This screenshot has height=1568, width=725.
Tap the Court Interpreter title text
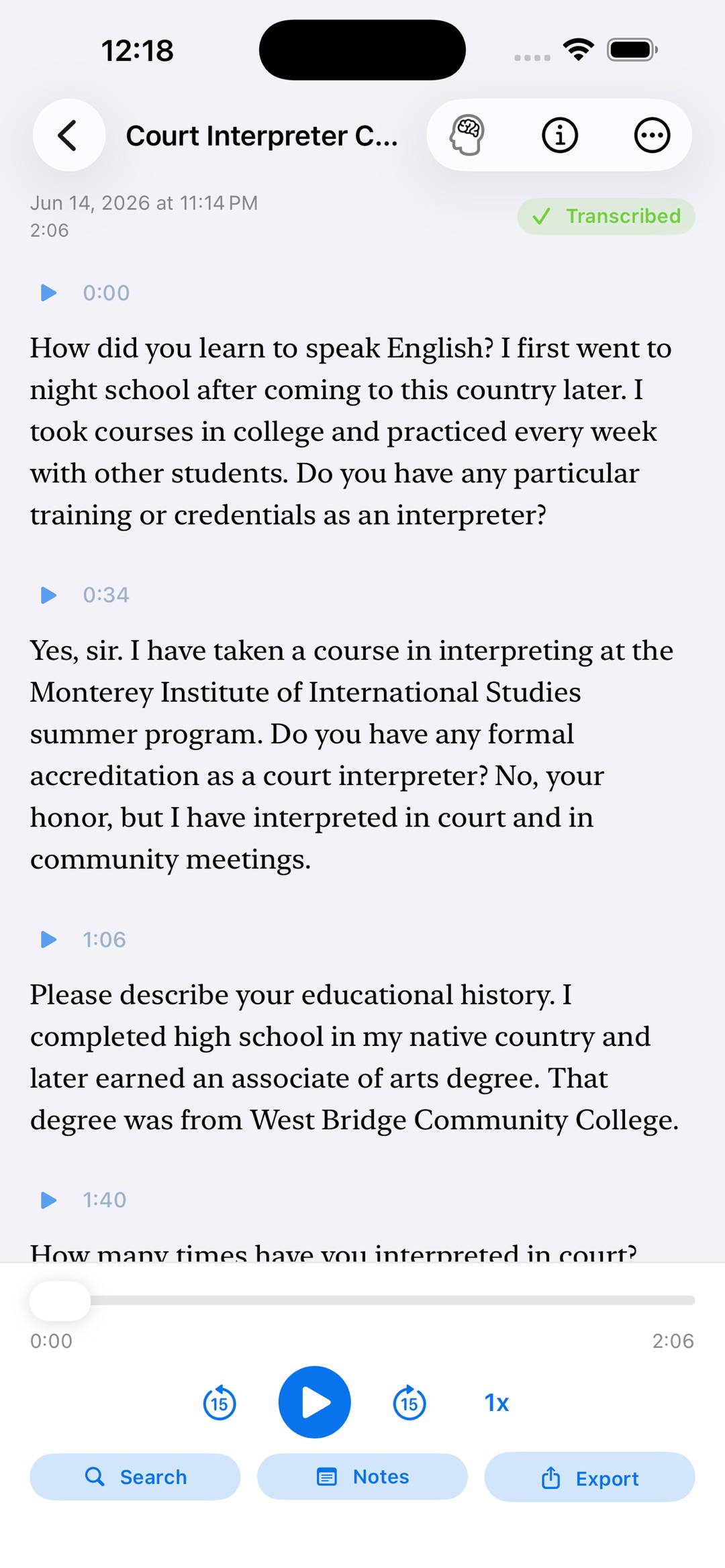pyautogui.click(x=262, y=136)
